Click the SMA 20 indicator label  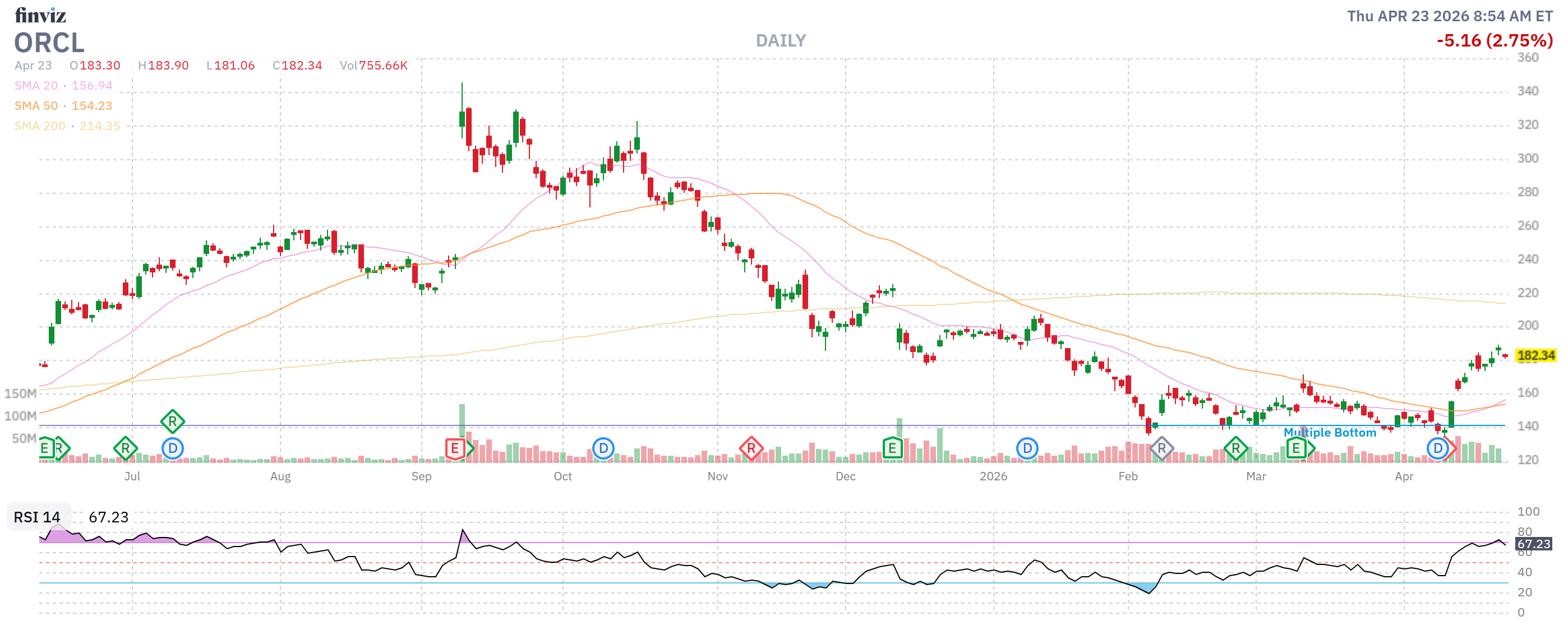click(36, 86)
